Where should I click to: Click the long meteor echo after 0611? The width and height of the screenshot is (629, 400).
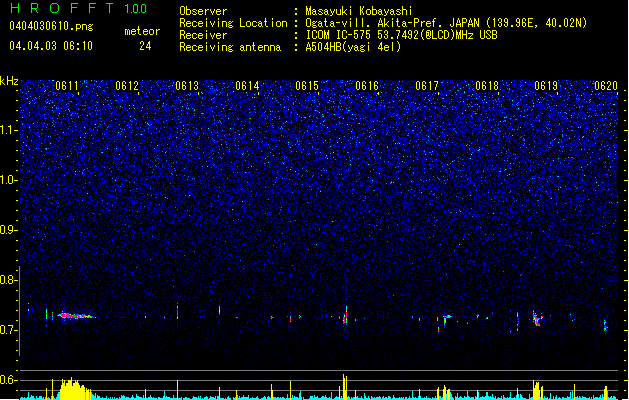76,316
